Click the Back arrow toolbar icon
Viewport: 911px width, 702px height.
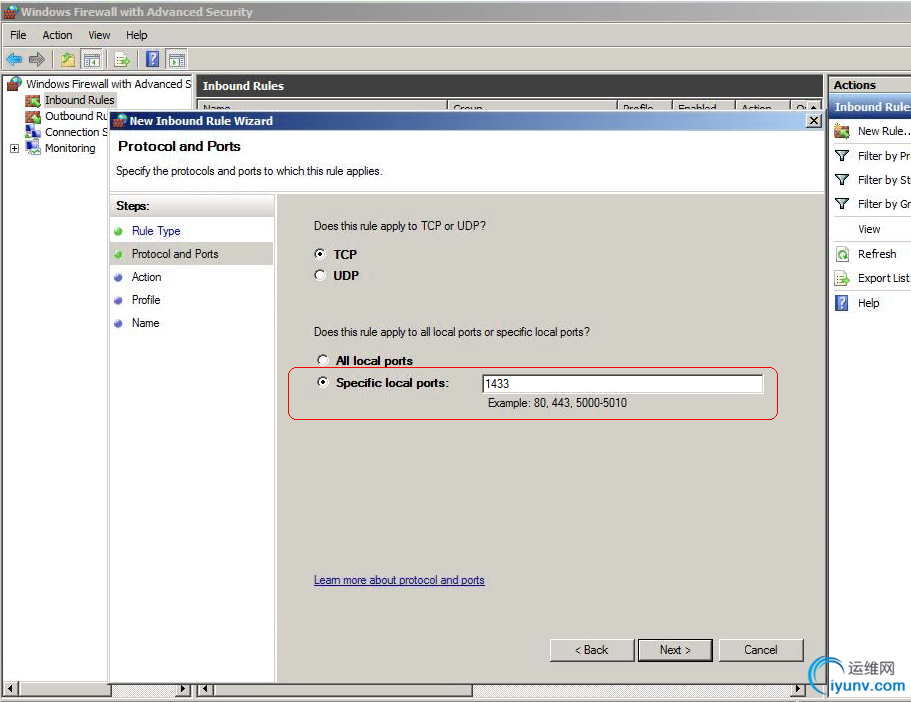point(14,59)
